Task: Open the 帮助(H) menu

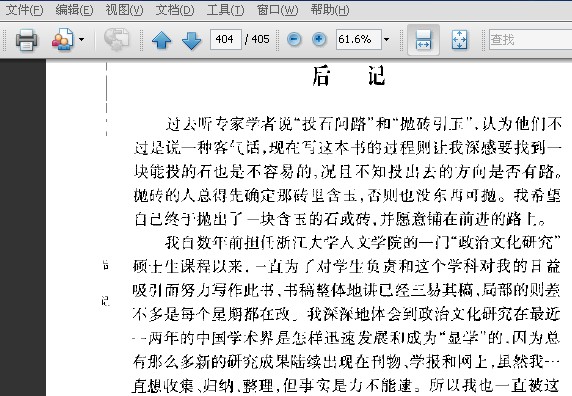Action: [330, 10]
